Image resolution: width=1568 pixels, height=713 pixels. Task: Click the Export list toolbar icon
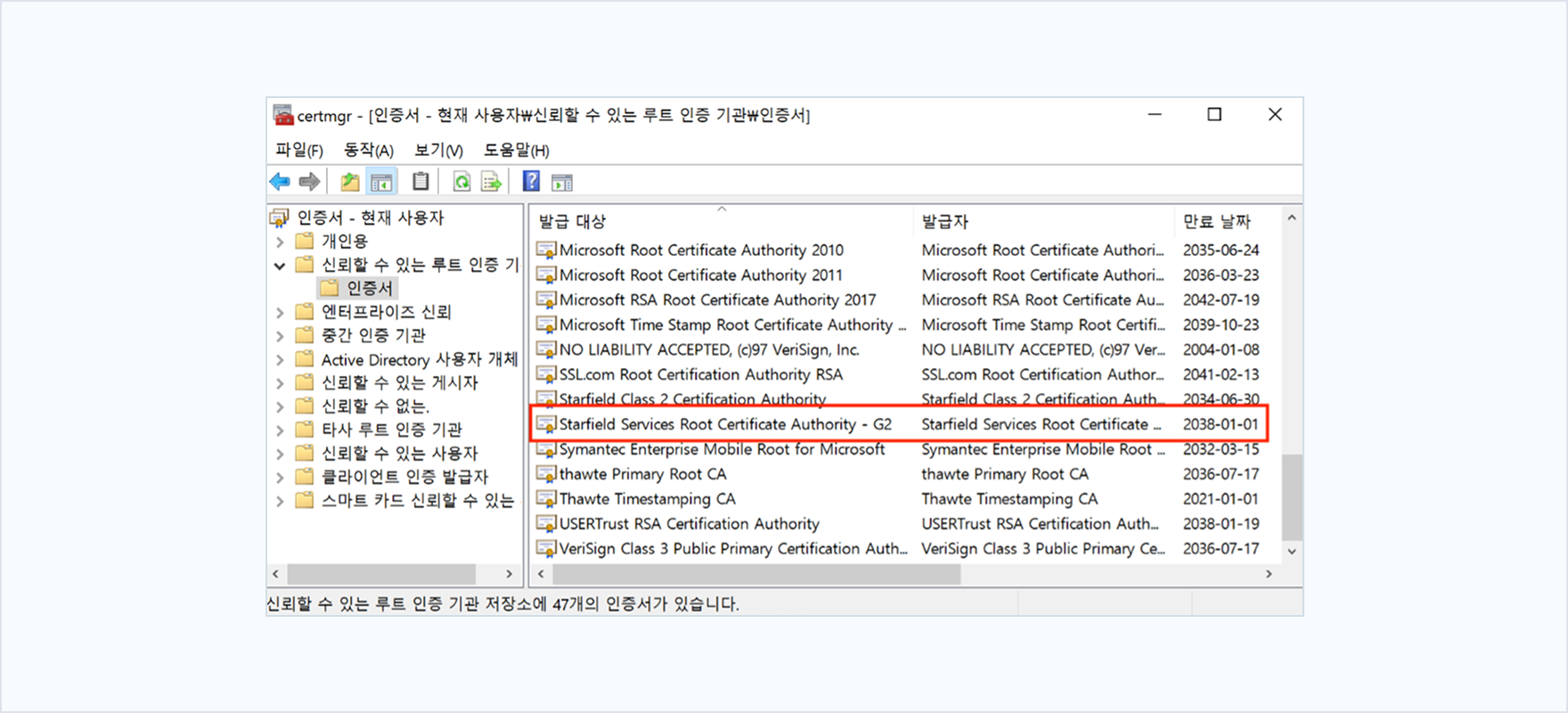pyautogui.click(x=491, y=182)
